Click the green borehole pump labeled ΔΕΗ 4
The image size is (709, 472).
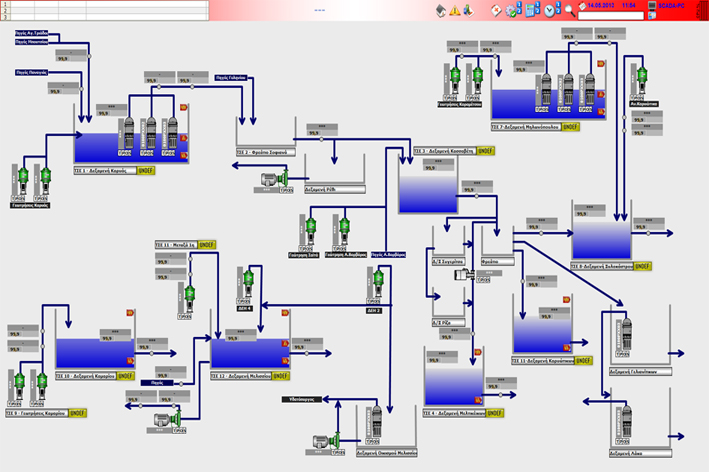pos(242,282)
